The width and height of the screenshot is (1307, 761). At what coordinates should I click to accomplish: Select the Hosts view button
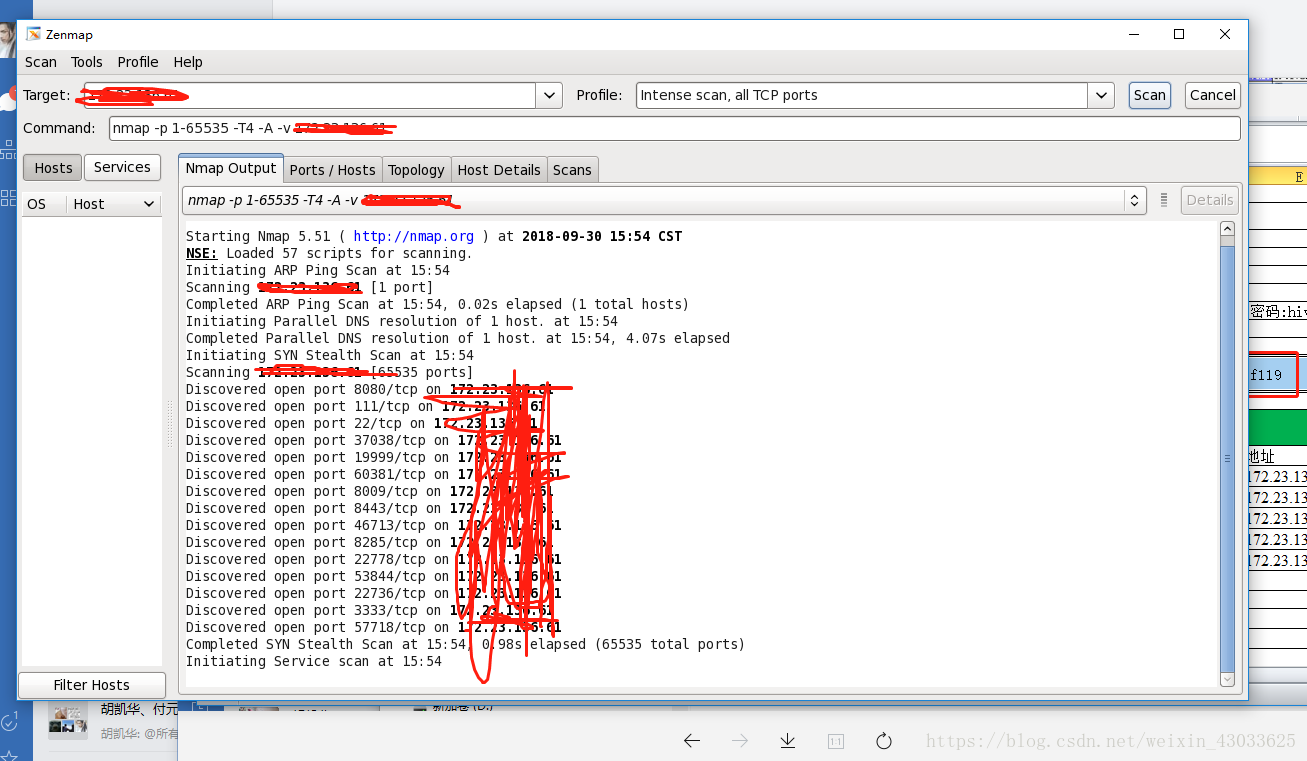(x=52, y=167)
